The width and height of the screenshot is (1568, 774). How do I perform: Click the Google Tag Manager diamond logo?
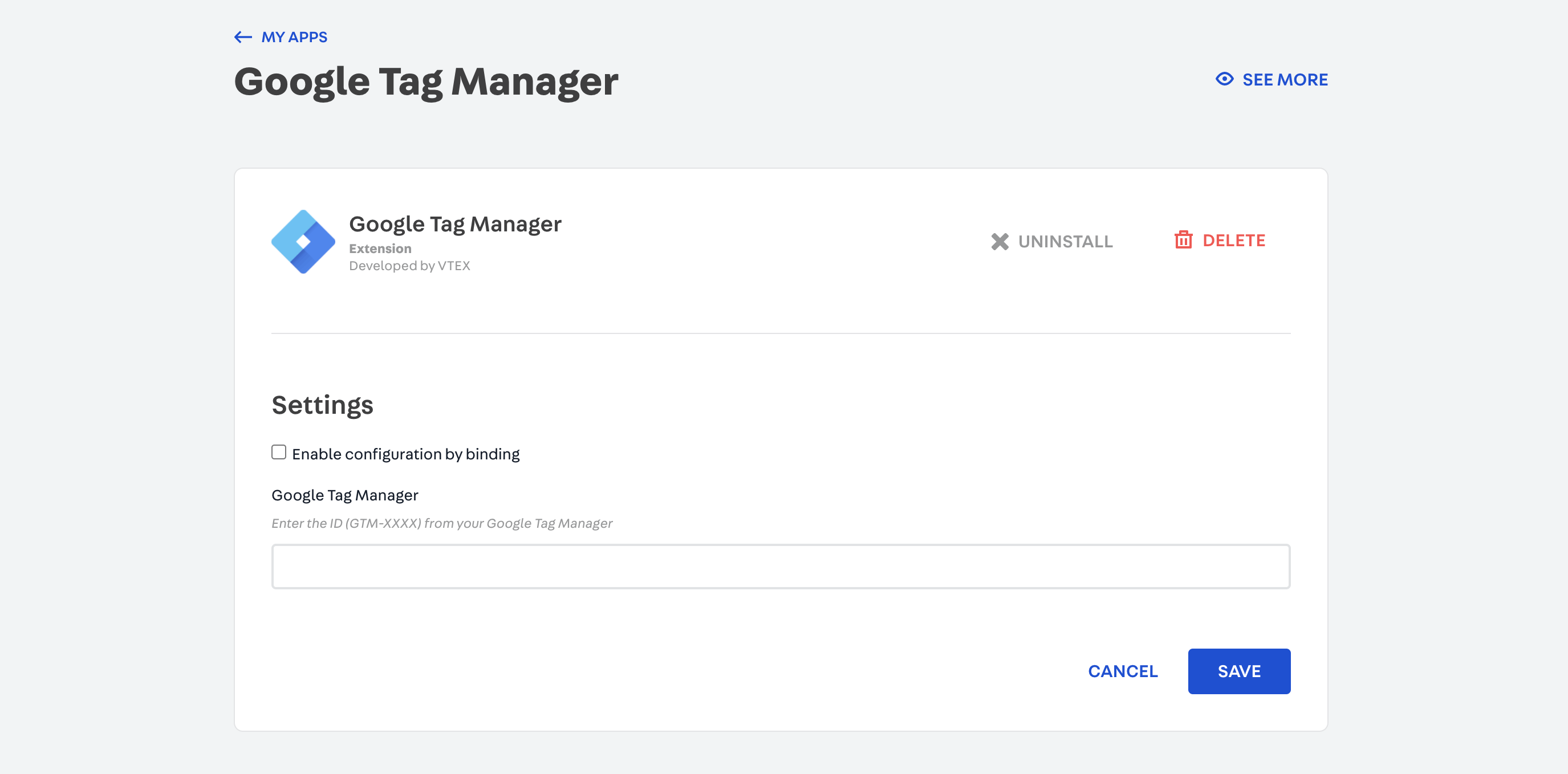click(303, 242)
